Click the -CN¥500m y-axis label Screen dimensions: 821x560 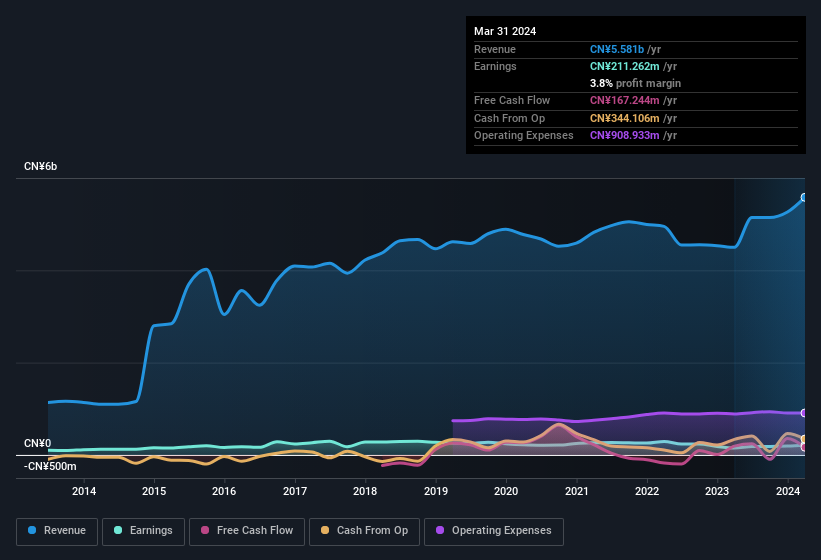coord(50,466)
